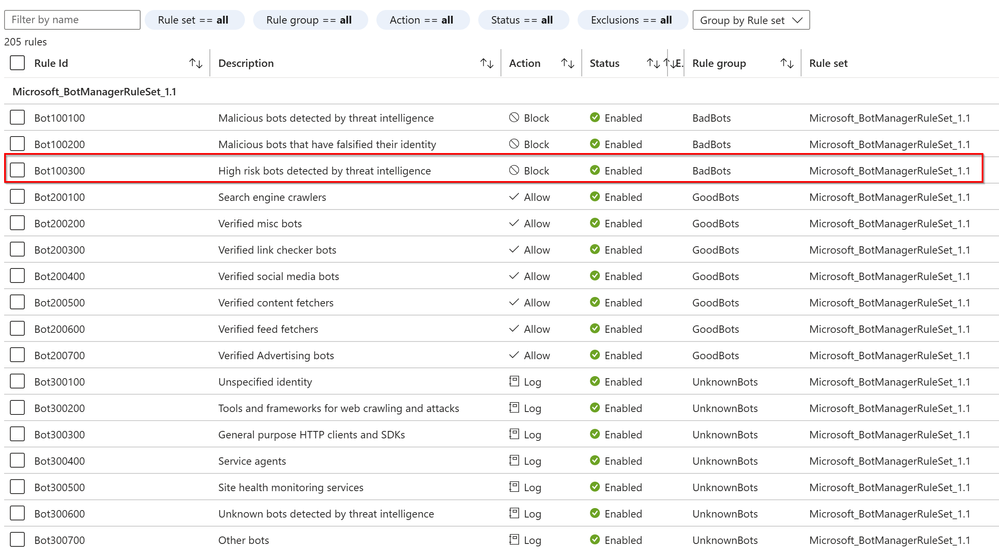
Task: Select checkbox for rule Bot300700
Action: (18, 540)
